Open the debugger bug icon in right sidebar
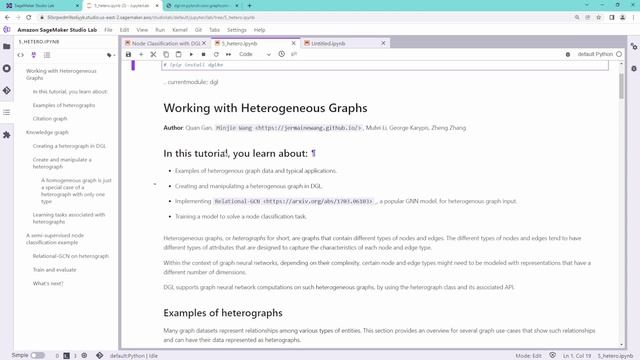The image size is (640, 360). coord(634,69)
